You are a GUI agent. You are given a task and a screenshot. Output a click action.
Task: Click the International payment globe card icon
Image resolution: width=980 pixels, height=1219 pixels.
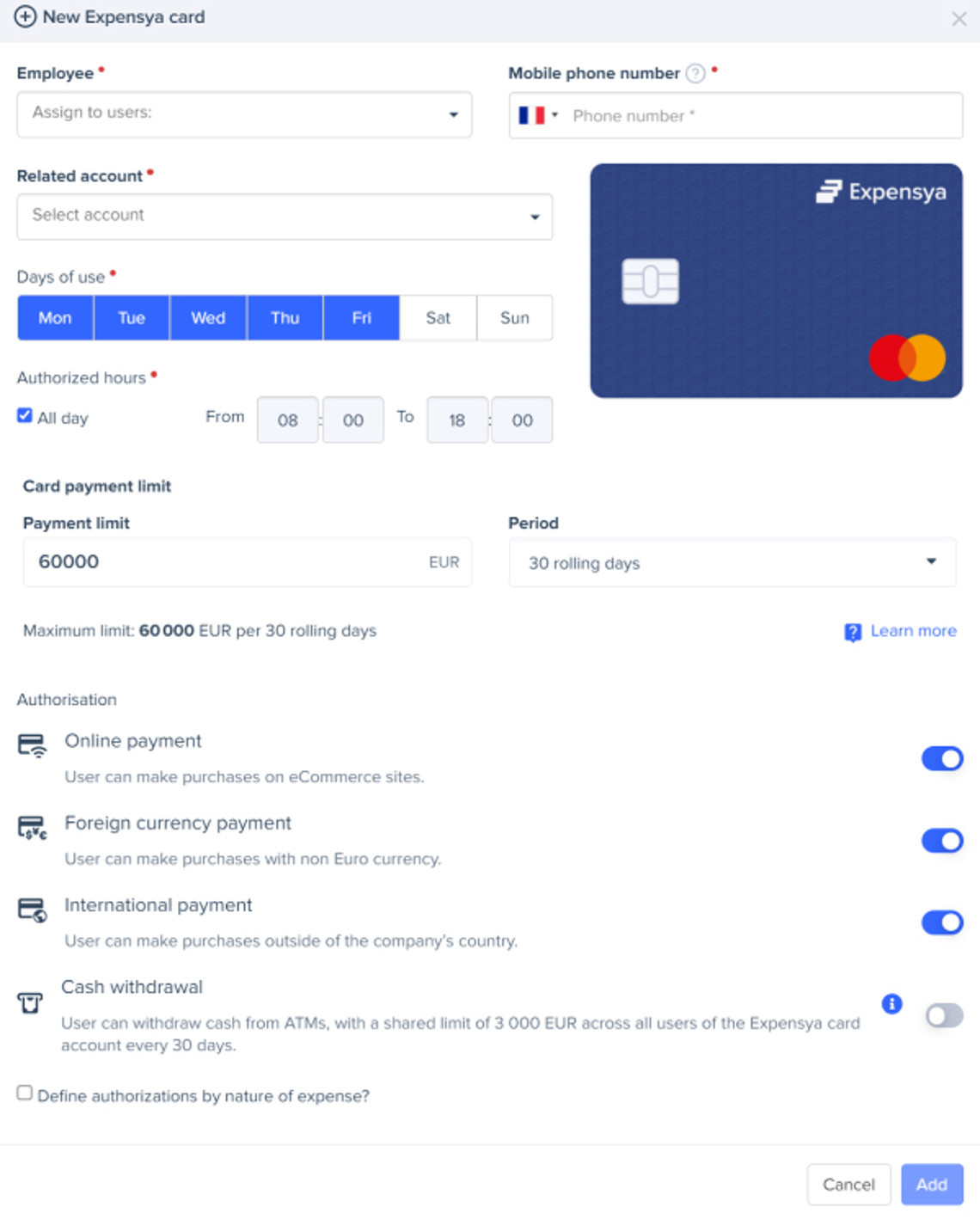pos(33,910)
